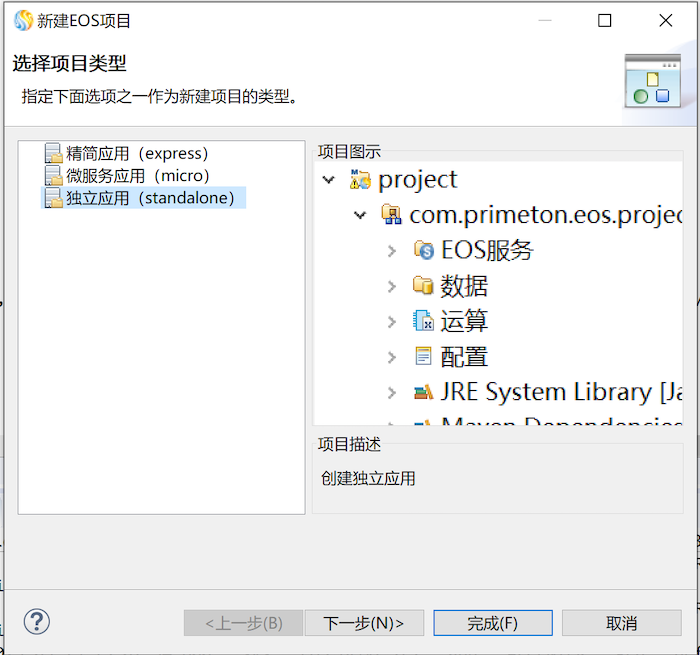The height and width of the screenshot is (655, 700).
Task: Collapse the project root node
Action: (328, 180)
